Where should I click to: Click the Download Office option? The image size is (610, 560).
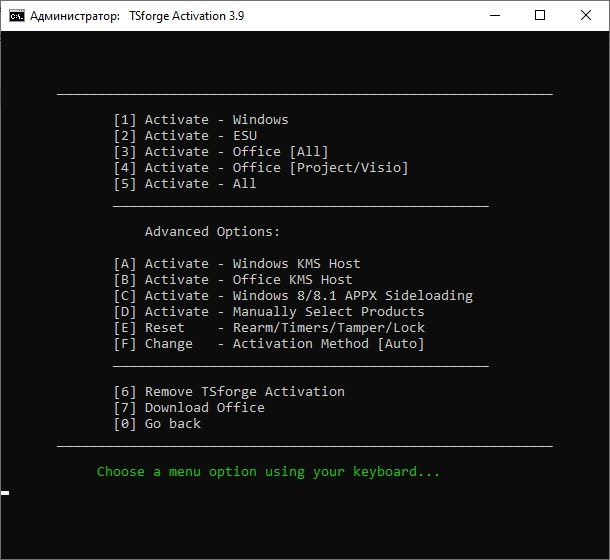pos(189,408)
